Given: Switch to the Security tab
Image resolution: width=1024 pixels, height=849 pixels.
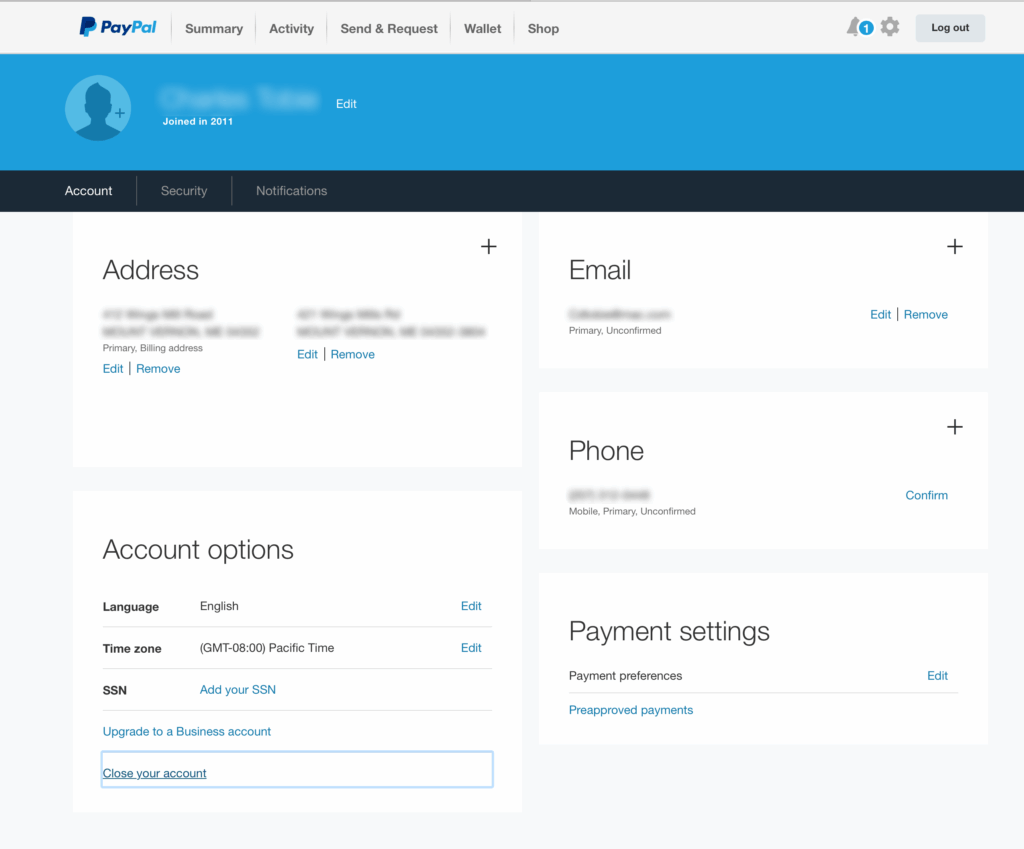Looking at the screenshot, I should tap(184, 190).
